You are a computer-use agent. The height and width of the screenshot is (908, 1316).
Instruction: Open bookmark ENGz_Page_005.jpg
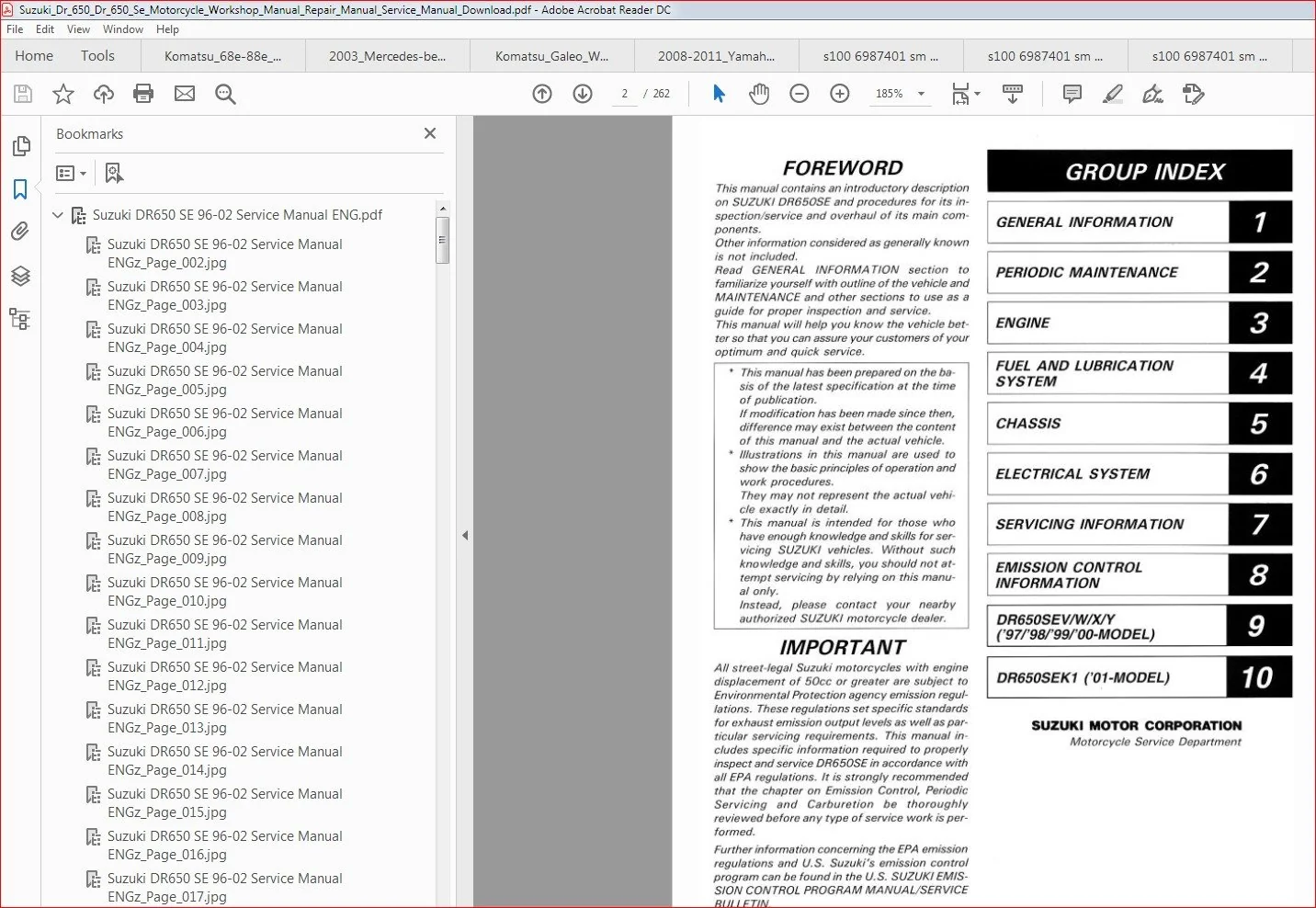coord(224,380)
